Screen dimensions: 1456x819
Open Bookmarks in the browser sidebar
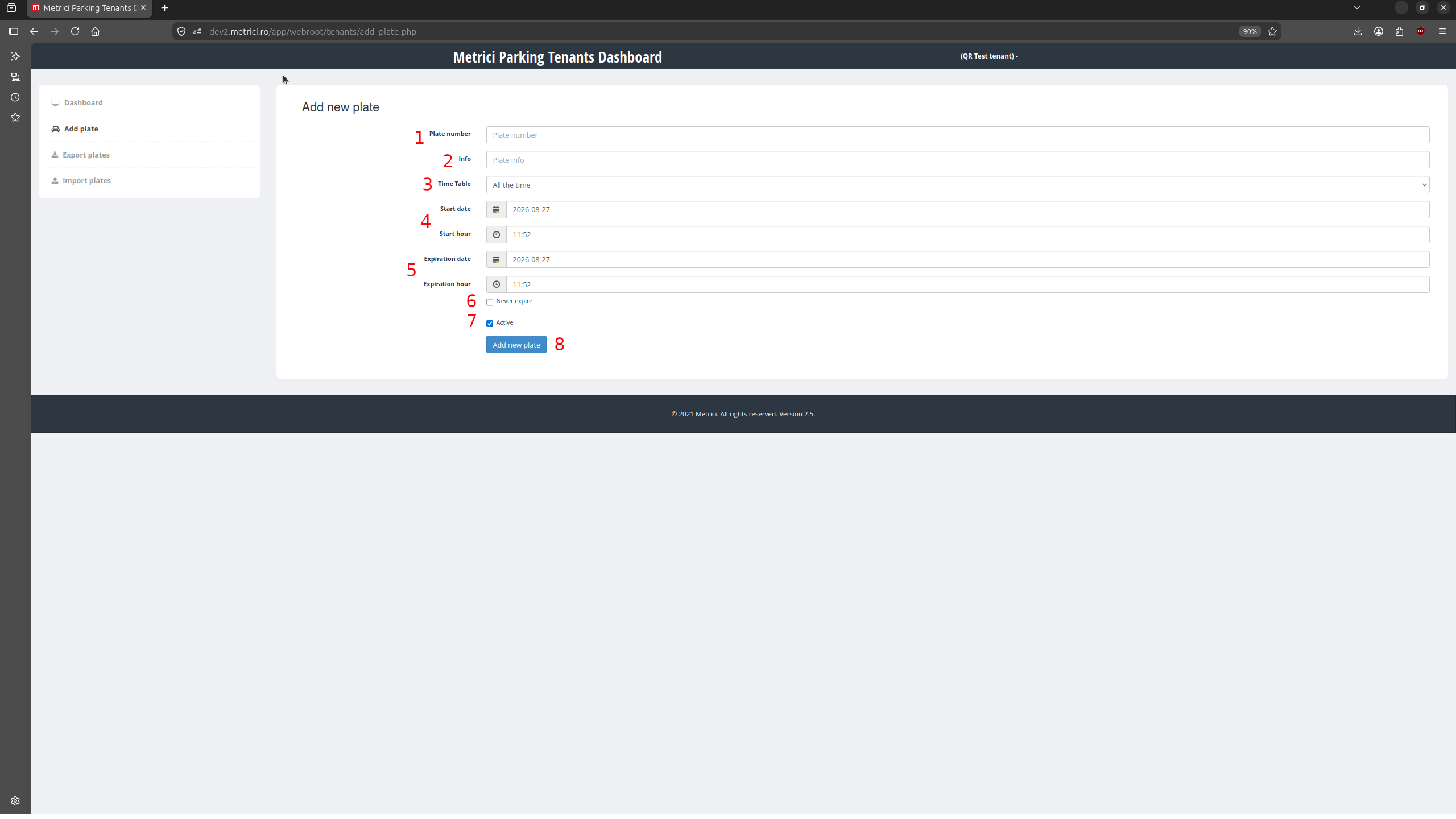point(15,117)
